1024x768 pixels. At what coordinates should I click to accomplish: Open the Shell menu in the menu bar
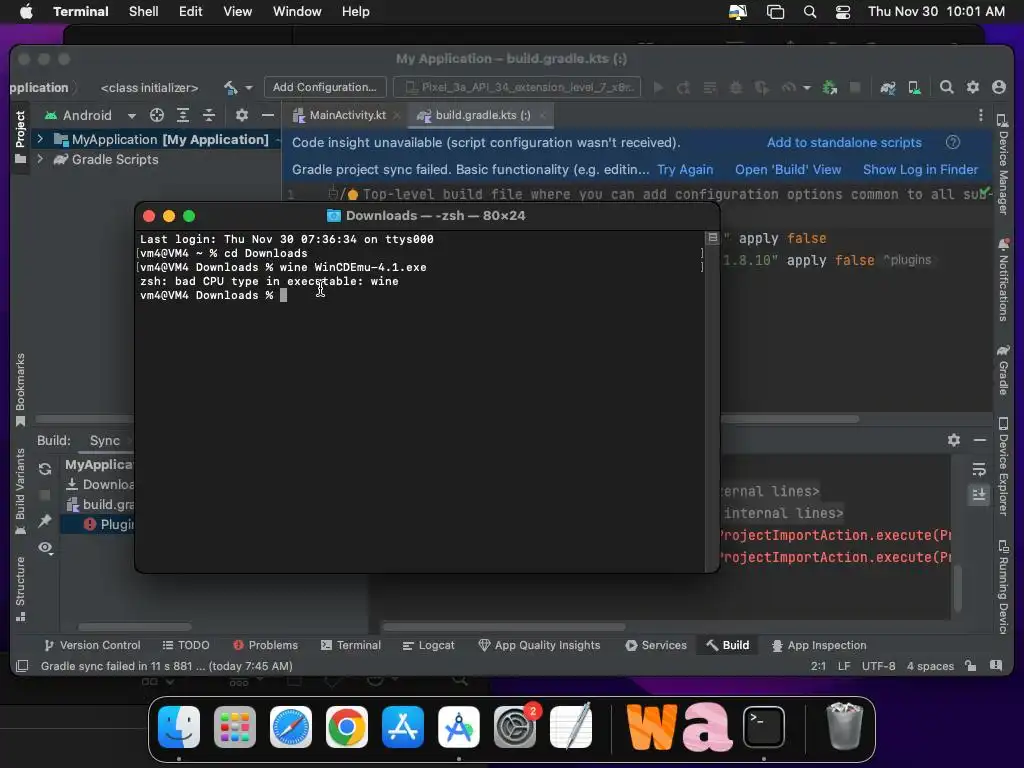144,12
